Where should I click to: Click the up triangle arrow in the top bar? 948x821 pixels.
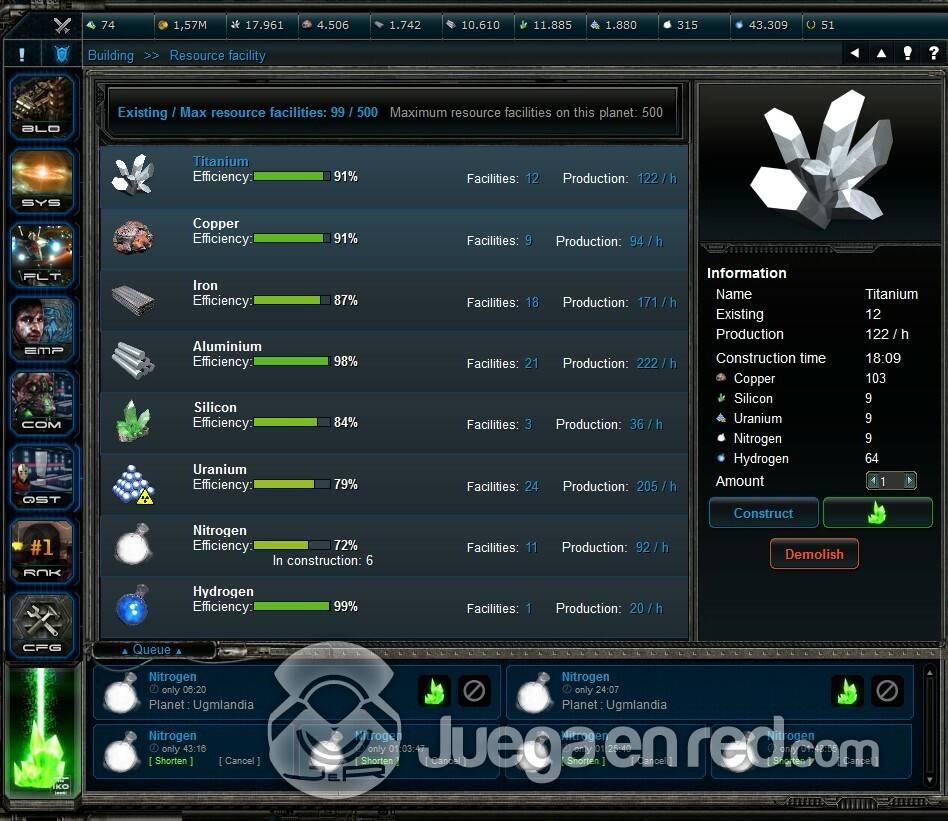(x=881, y=54)
